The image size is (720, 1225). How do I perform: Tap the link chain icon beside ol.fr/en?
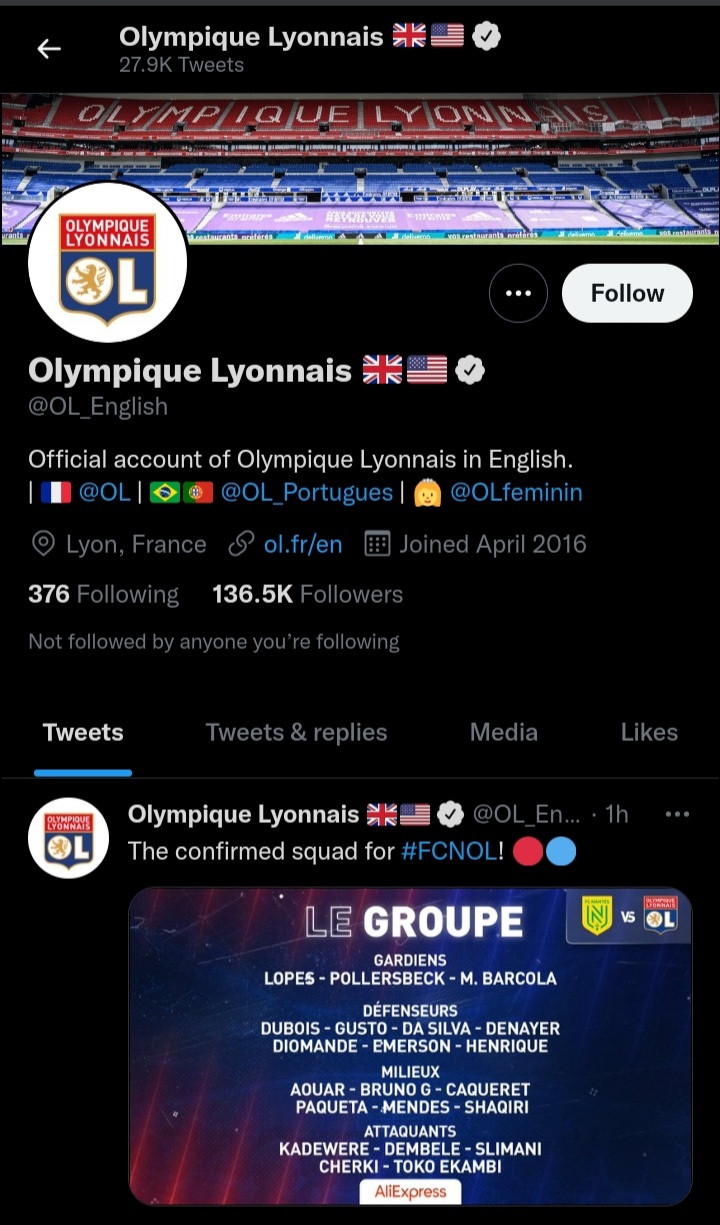click(240, 544)
